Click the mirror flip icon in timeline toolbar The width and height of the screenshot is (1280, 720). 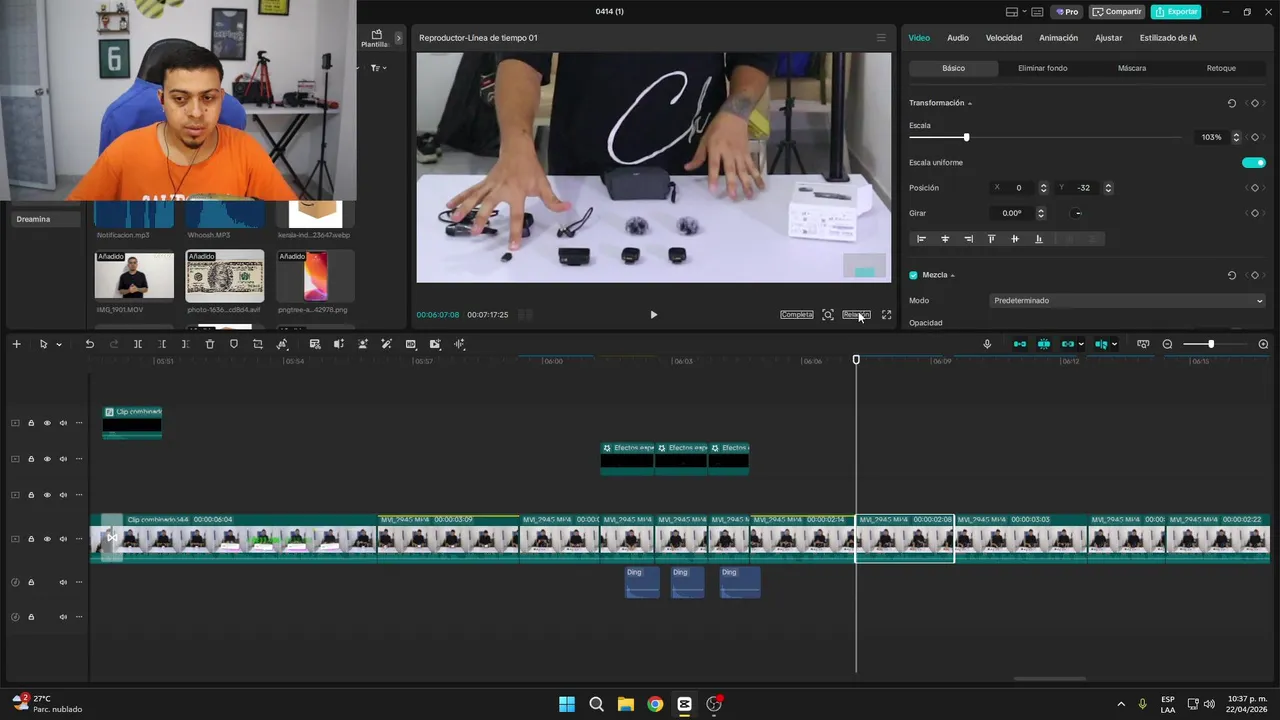[x=338, y=344]
